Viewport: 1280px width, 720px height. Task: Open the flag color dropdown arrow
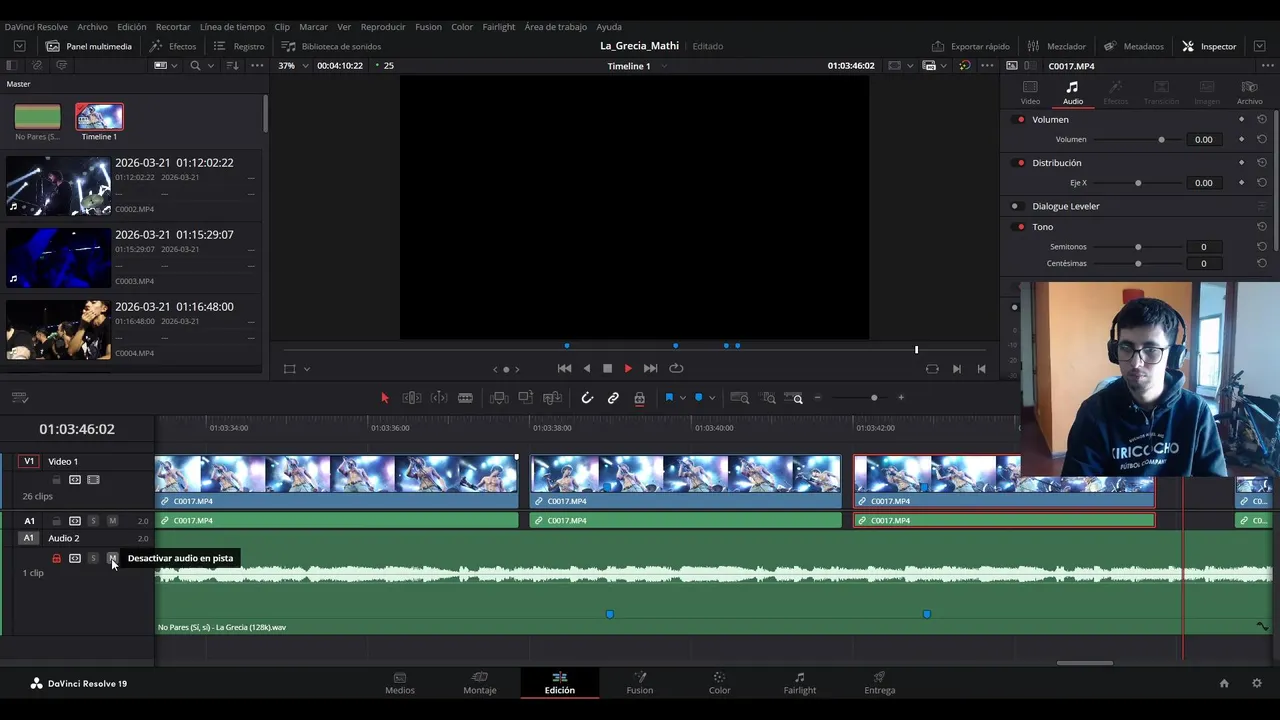683,398
